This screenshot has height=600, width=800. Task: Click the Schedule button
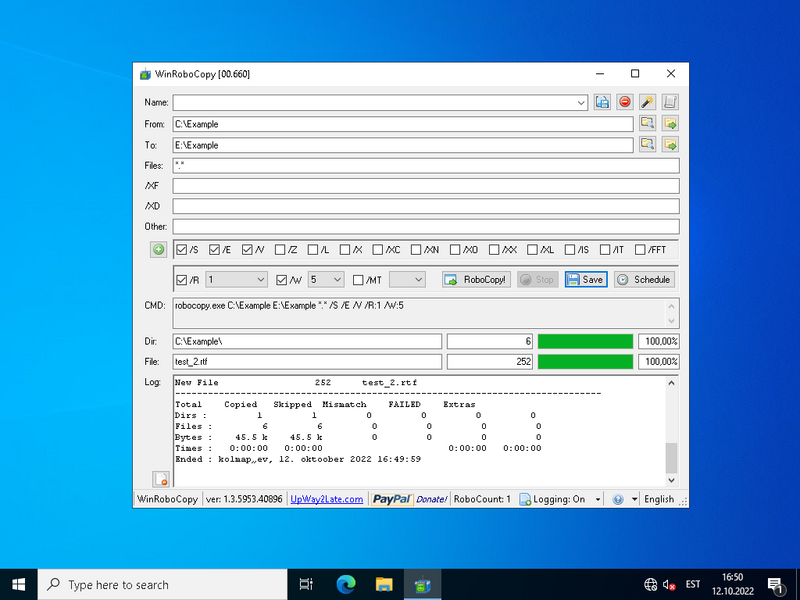tap(644, 280)
